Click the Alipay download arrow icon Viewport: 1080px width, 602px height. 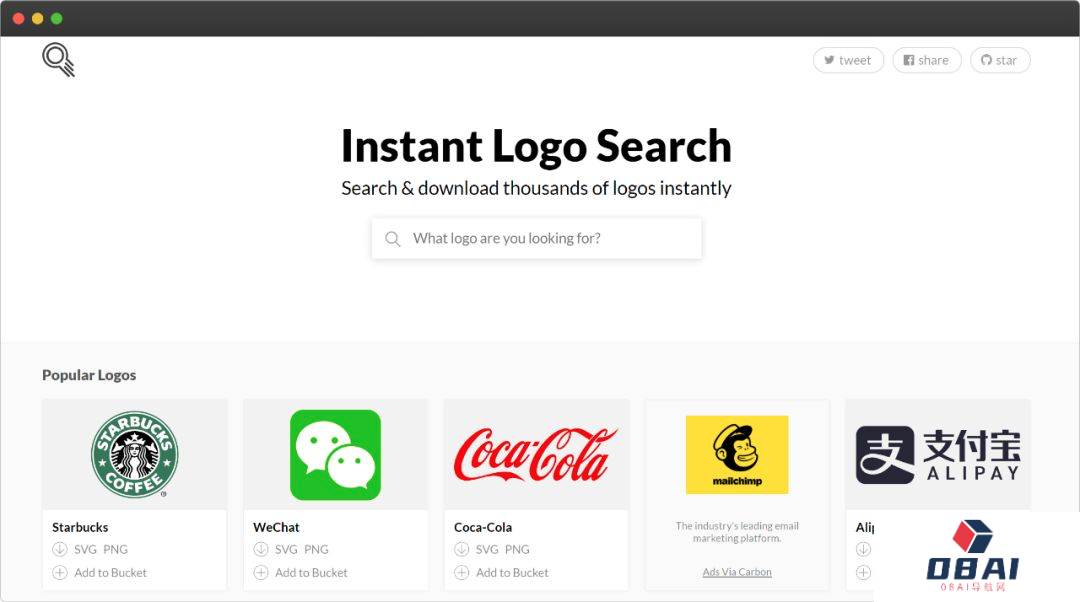[x=864, y=549]
